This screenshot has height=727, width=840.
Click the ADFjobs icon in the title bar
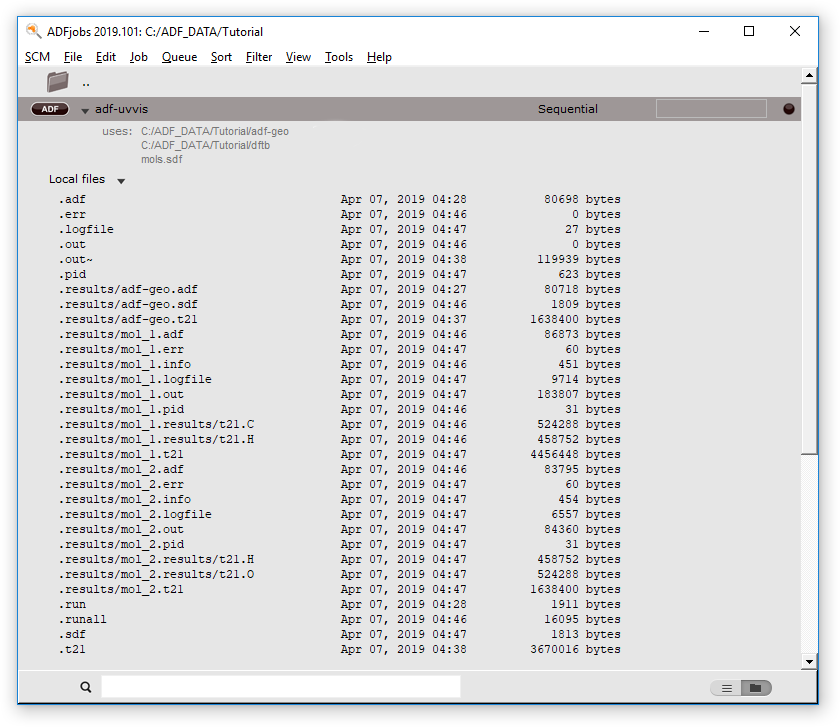click(32, 31)
